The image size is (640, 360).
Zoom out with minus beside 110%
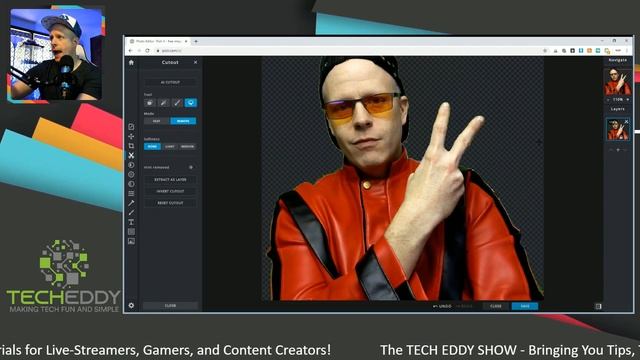click(x=609, y=100)
